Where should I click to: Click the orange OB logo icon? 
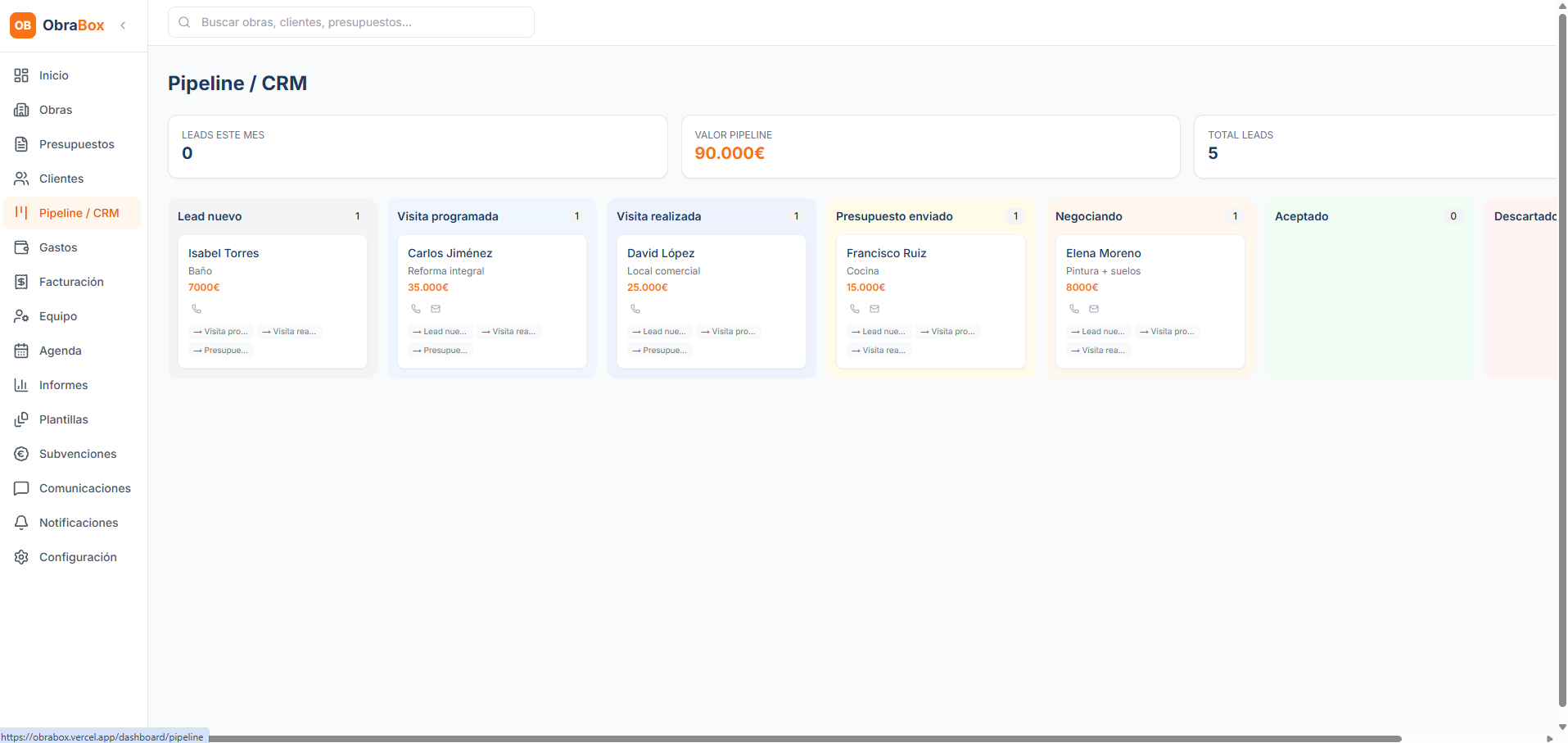[x=23, y=25]
